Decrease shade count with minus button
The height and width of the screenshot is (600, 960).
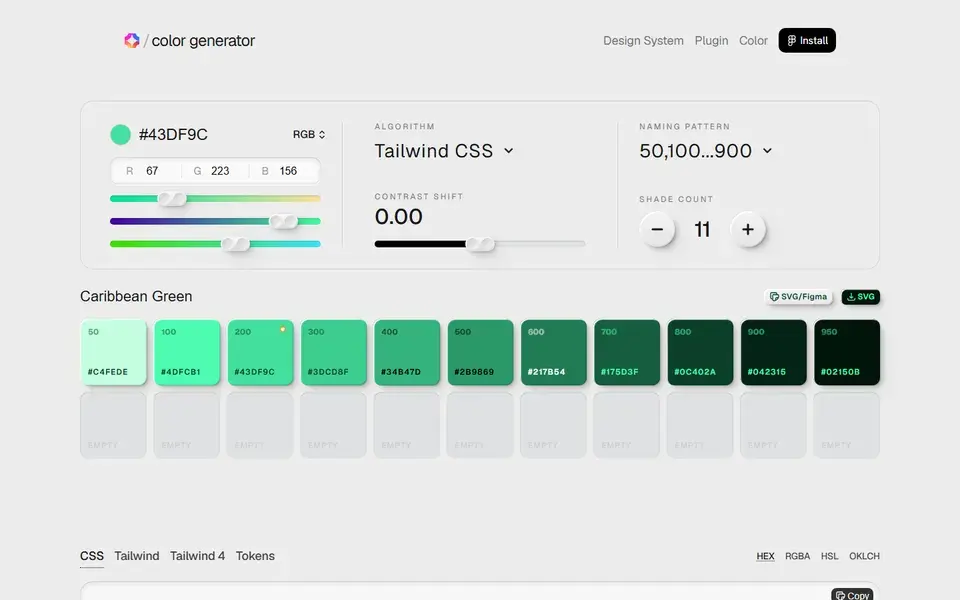[657, 229]
